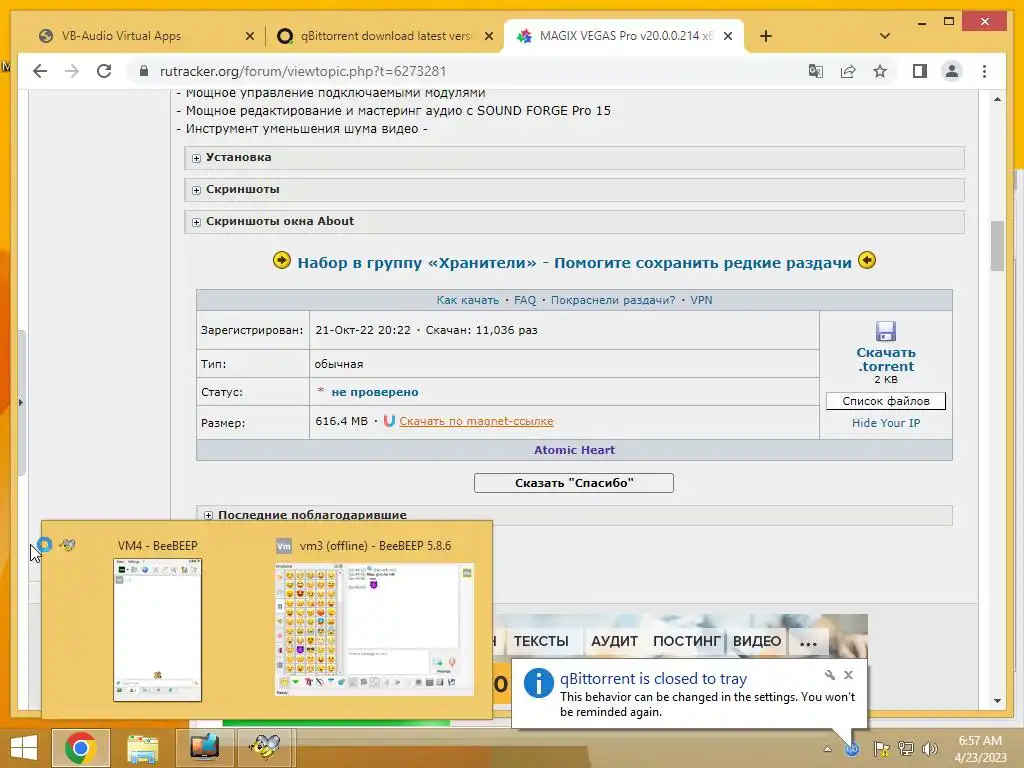Click the monitor app taskbar icon
The width and height of the screenshot is (1024, 768).
coord(204,748)
